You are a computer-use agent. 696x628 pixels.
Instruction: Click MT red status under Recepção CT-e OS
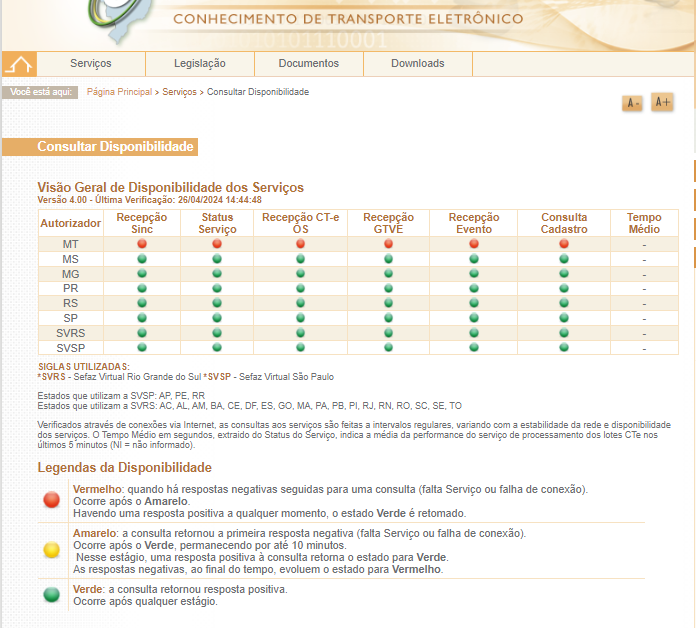[301, 244]
